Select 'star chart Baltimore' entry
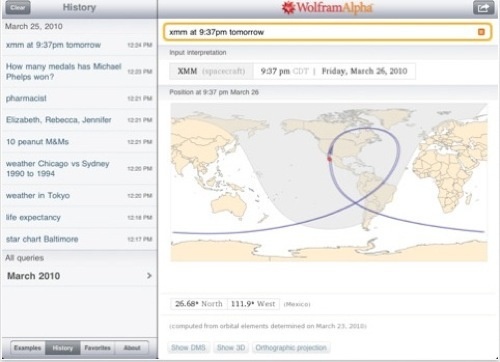Viewport: 500px width, 362px height. (79, 239)
